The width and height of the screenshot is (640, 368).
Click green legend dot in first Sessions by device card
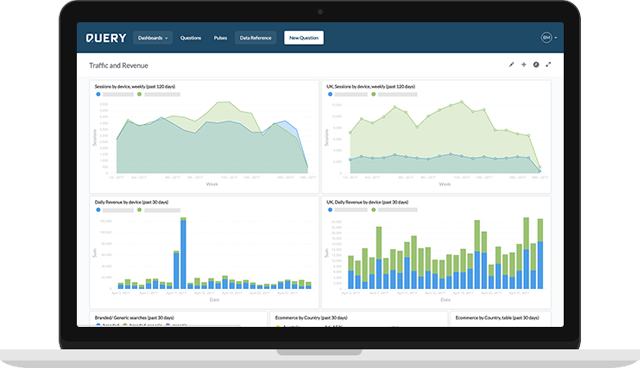pyautogui.click(x=139, y=94)
